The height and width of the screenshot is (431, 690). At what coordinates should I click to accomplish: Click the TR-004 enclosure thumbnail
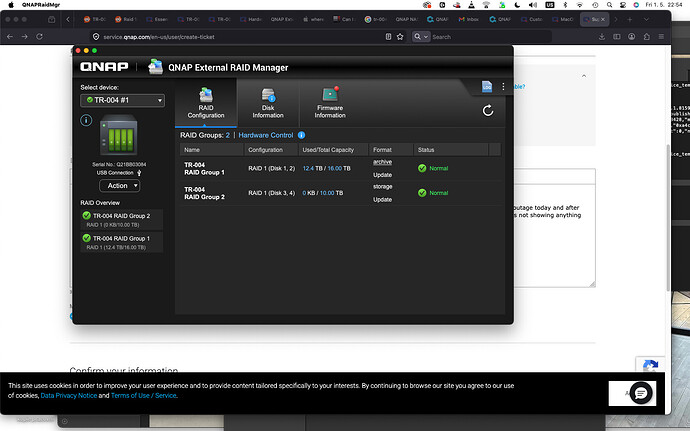pos(119,135)
